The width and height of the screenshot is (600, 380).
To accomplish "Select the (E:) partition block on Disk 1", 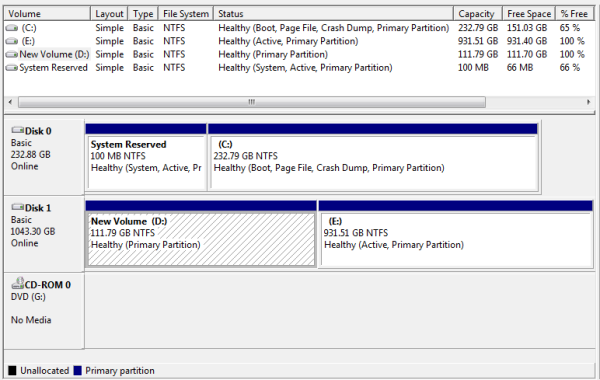I will pos(456,233).
